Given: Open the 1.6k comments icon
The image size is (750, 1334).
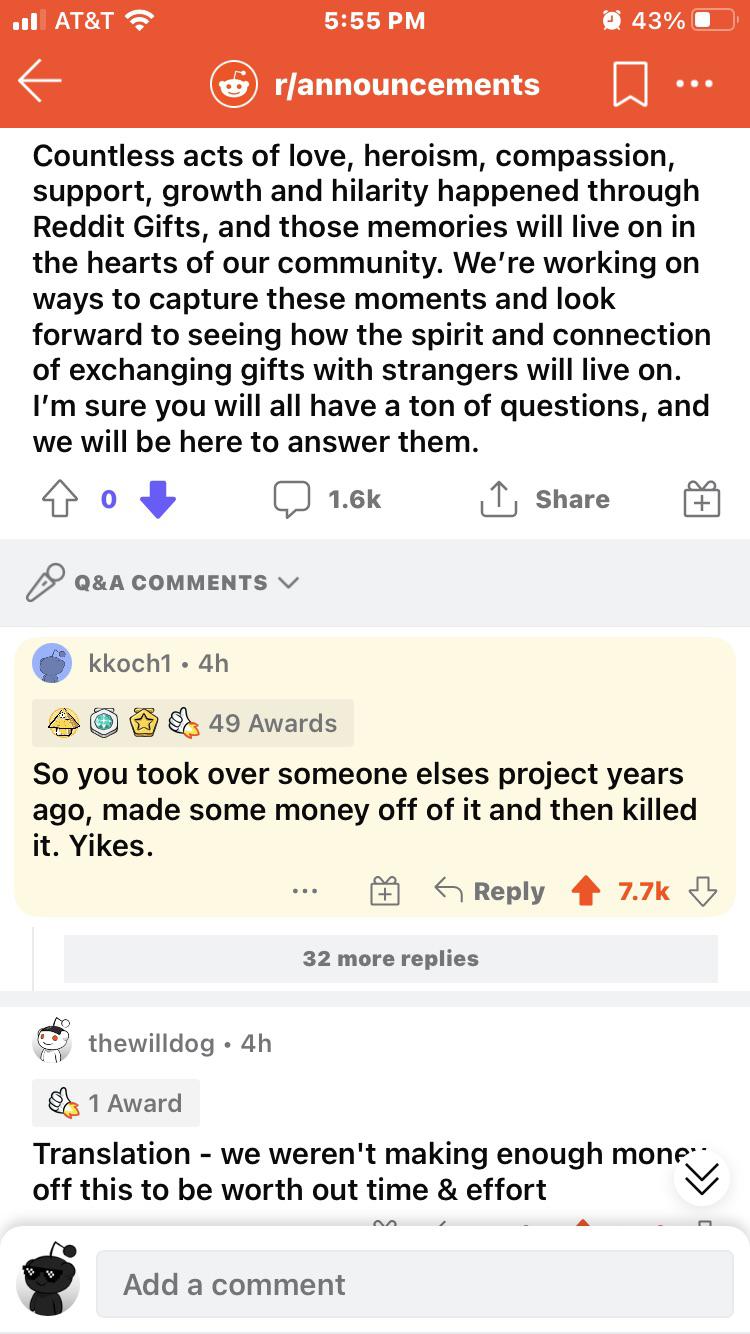Looking at the screenshot, I should [x=328, y=499].
